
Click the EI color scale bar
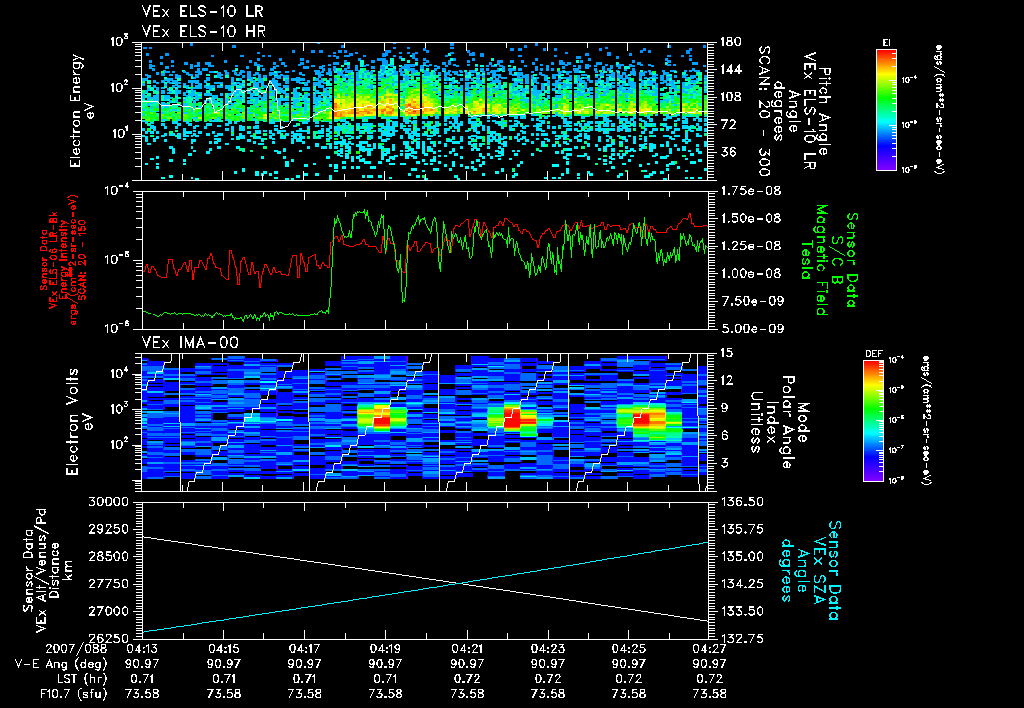tap(886, 109)
